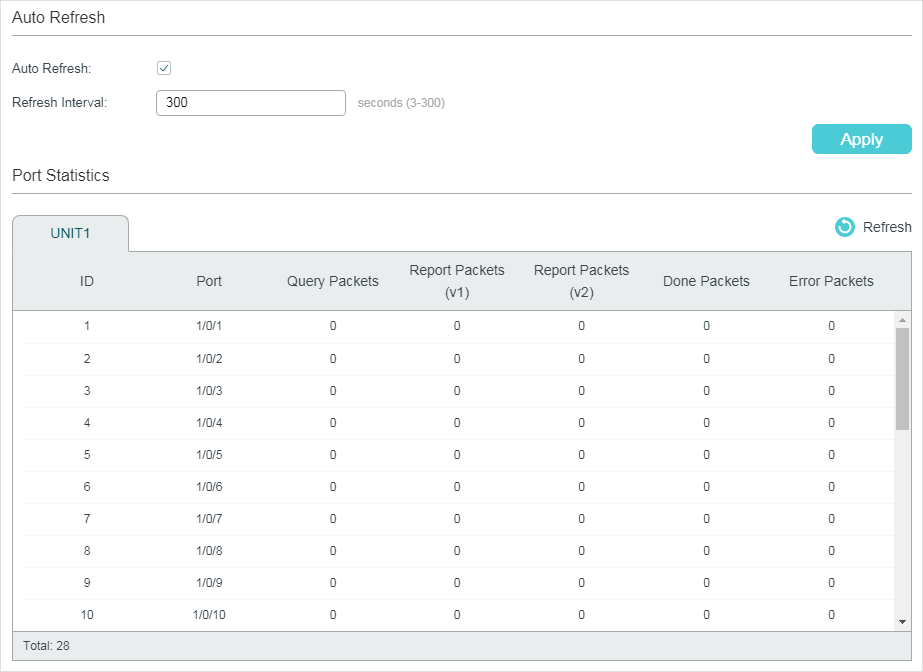Click the Error Packets column header
This screenshot has width=923, height=672.
pos(831,281)
